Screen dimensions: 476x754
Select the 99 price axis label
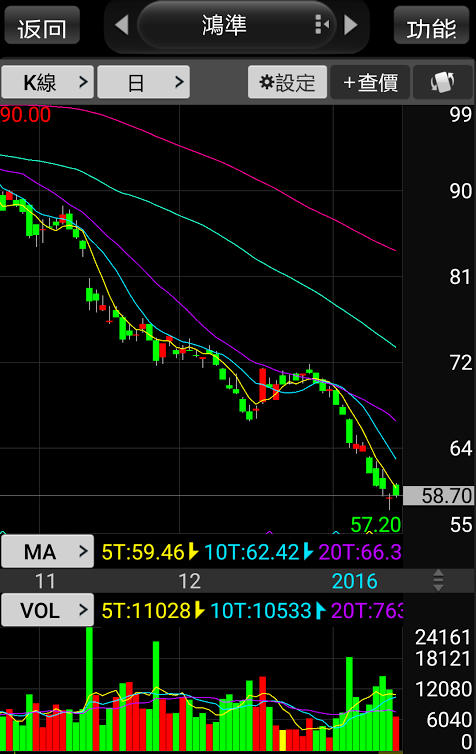coord(461,114)
